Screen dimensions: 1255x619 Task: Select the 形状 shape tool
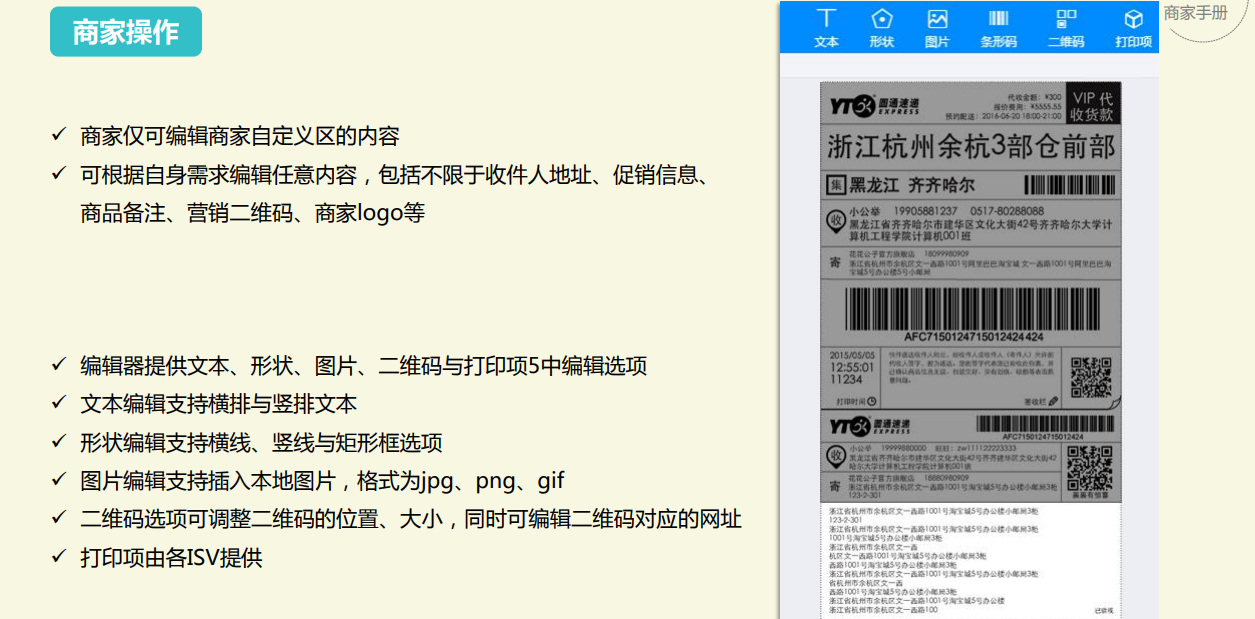coord(881,28)
